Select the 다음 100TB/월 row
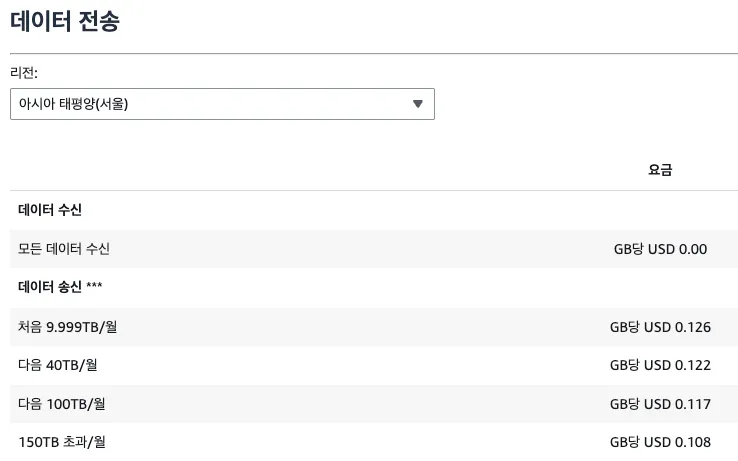 tap(374, 404)
